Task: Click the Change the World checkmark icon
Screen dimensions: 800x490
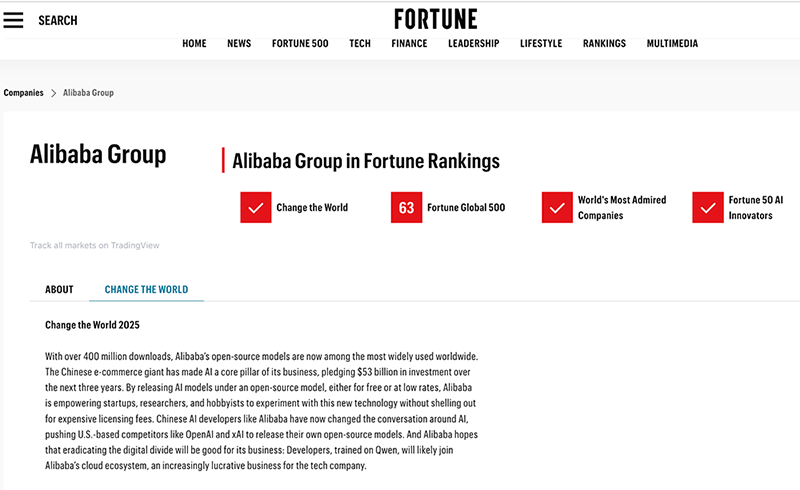Action: (256, 207)
